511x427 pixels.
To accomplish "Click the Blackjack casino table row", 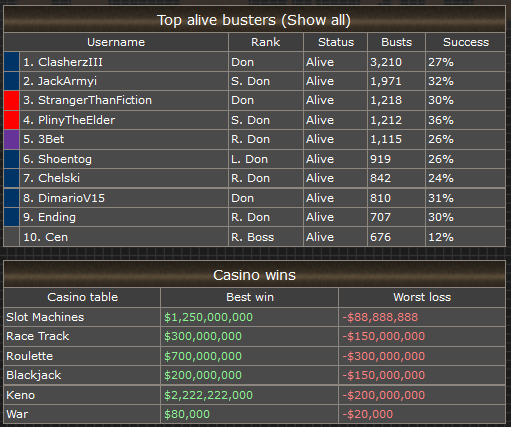I will 255,375.
